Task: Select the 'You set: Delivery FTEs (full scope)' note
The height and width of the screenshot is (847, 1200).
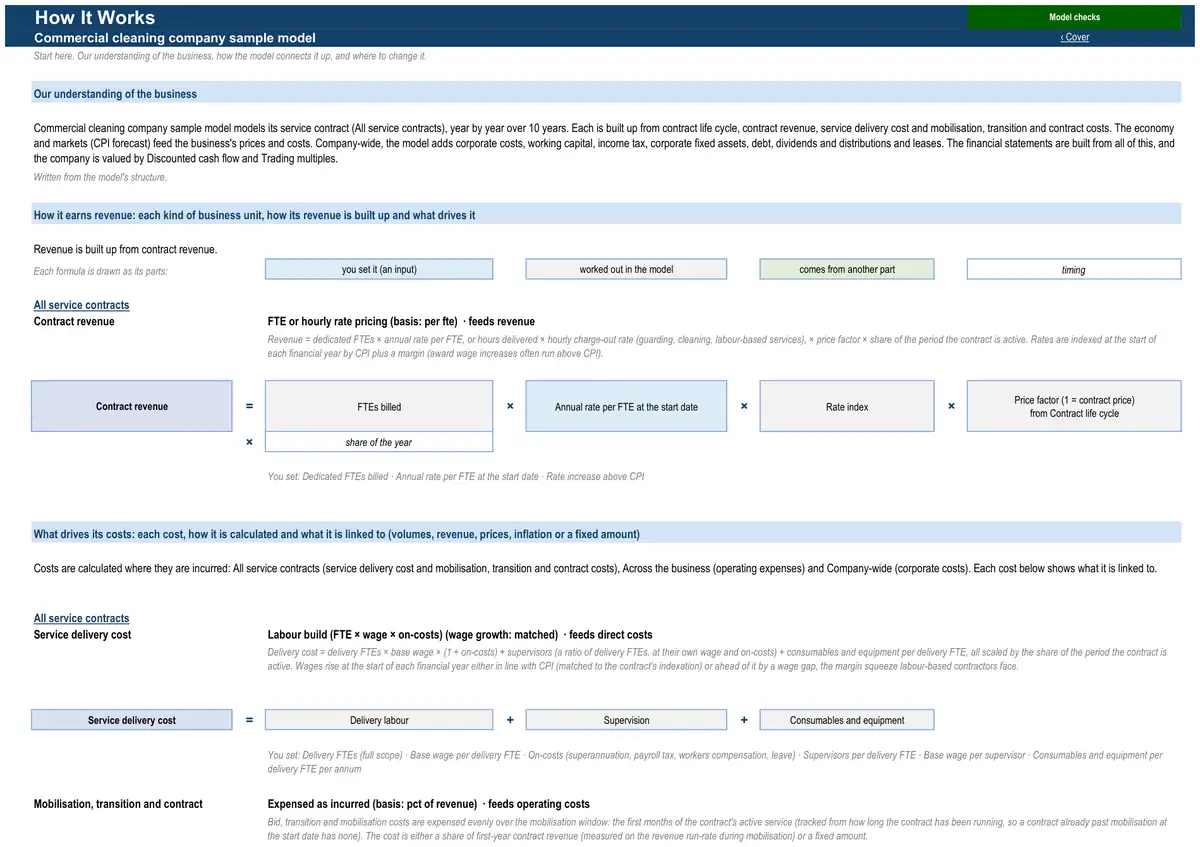Action: coord(715,762)
